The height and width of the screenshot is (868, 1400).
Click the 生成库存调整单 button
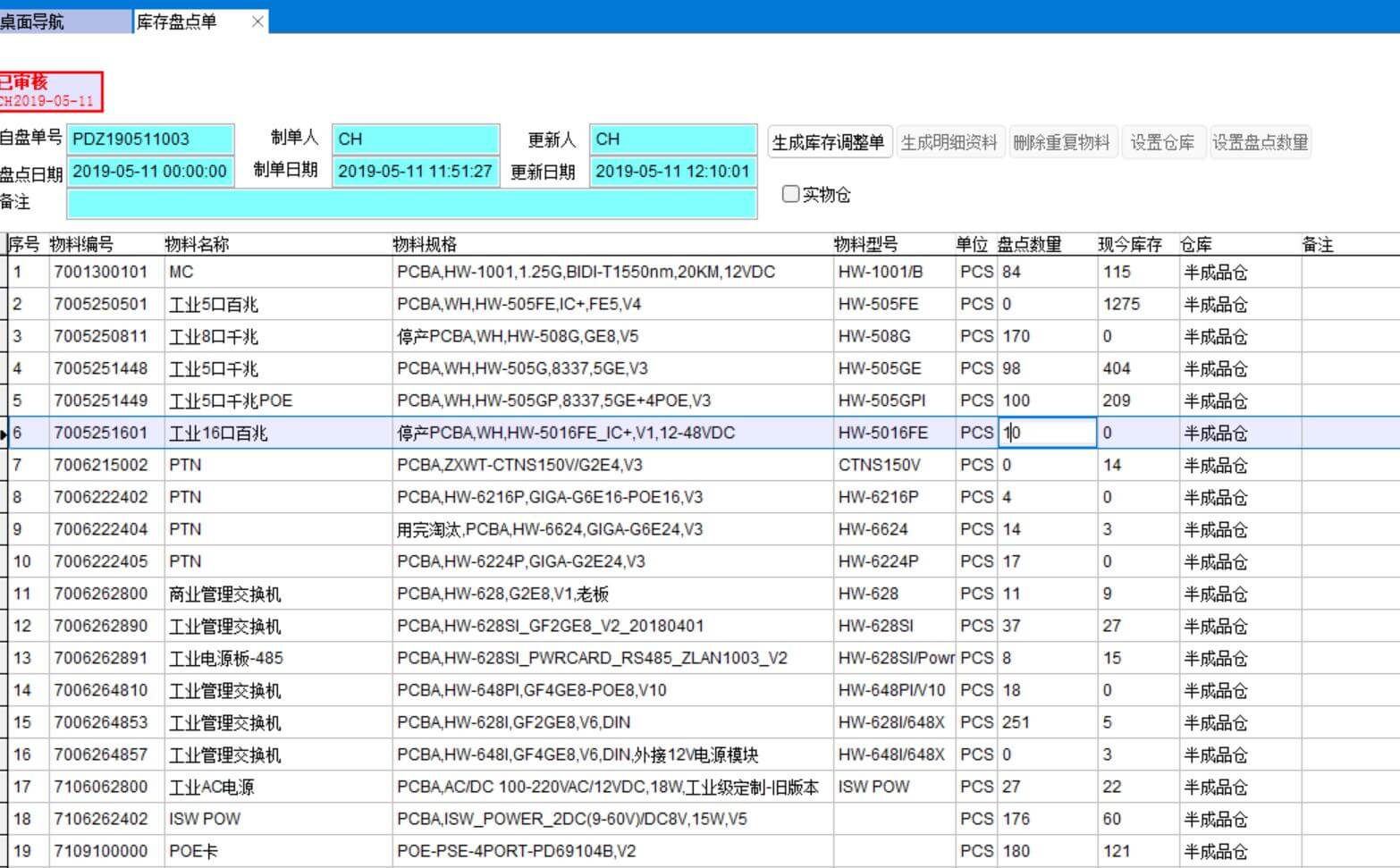click(x=829, y=142)
